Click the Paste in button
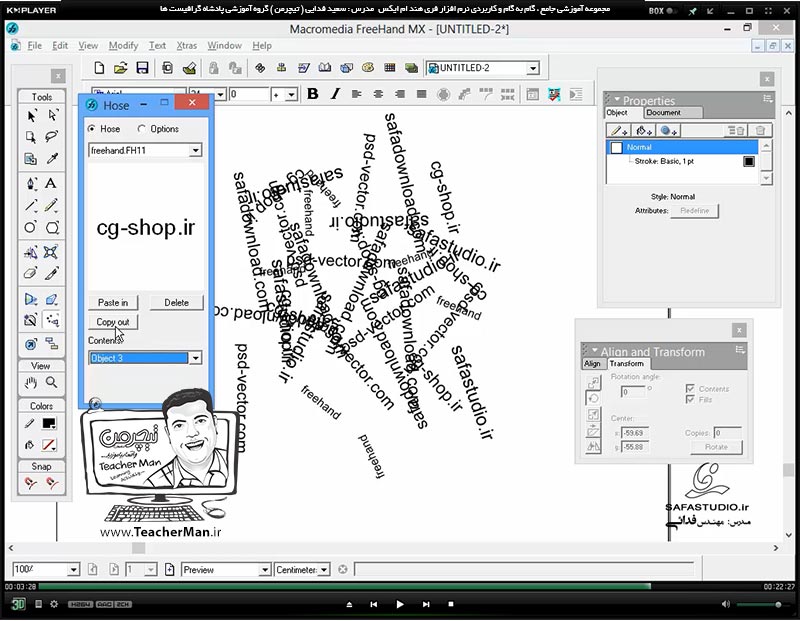This screenshot has width=800, height=621. tap(113, 303)
